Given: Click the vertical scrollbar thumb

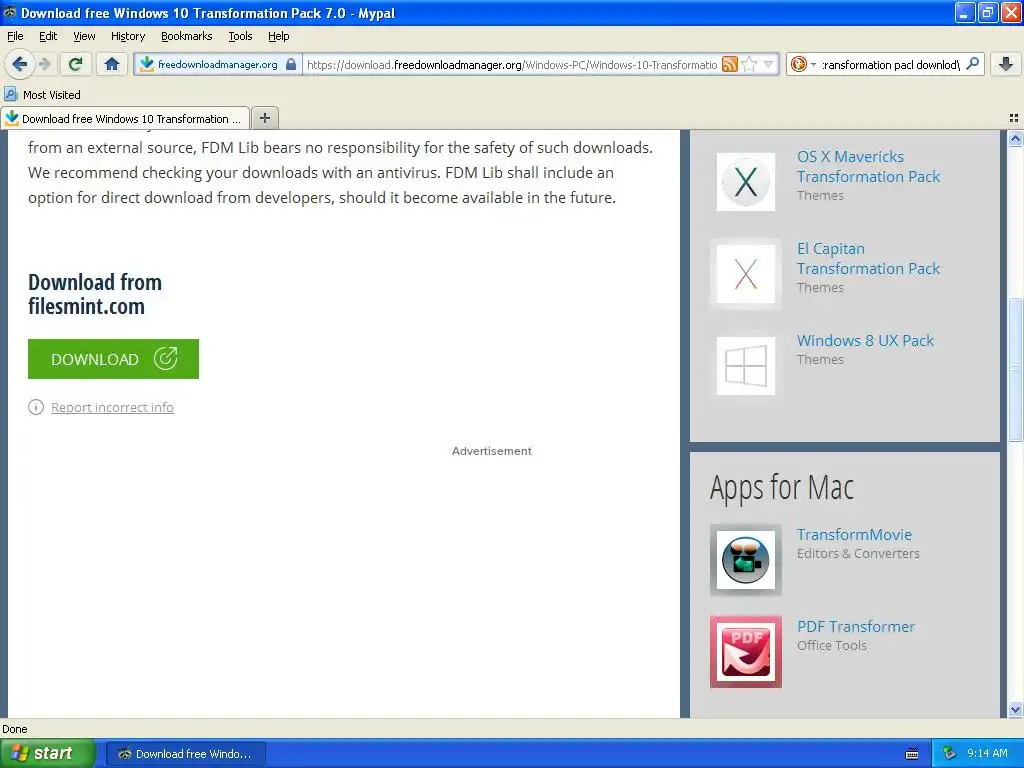Looking at the screenshot, I should click(x=1015, y=370).
